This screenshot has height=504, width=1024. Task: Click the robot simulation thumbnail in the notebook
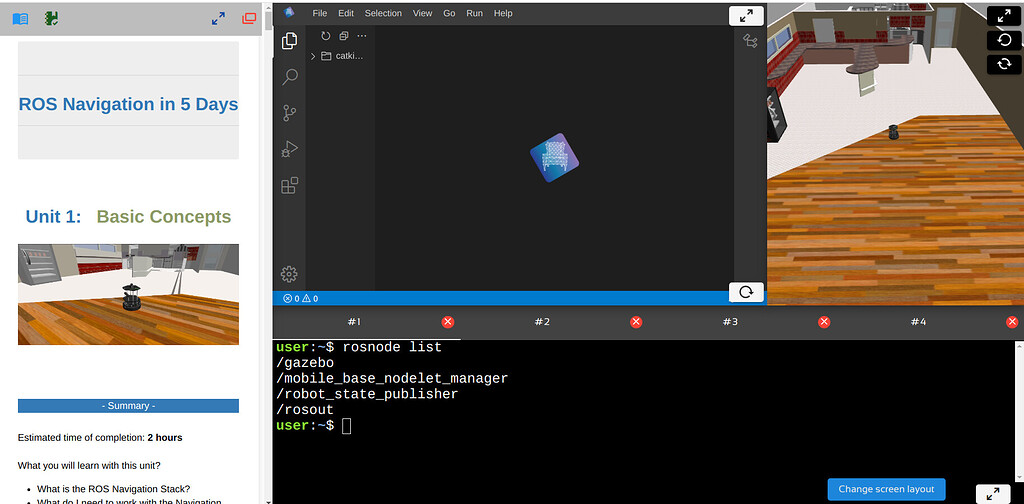(x=128, y=294)
